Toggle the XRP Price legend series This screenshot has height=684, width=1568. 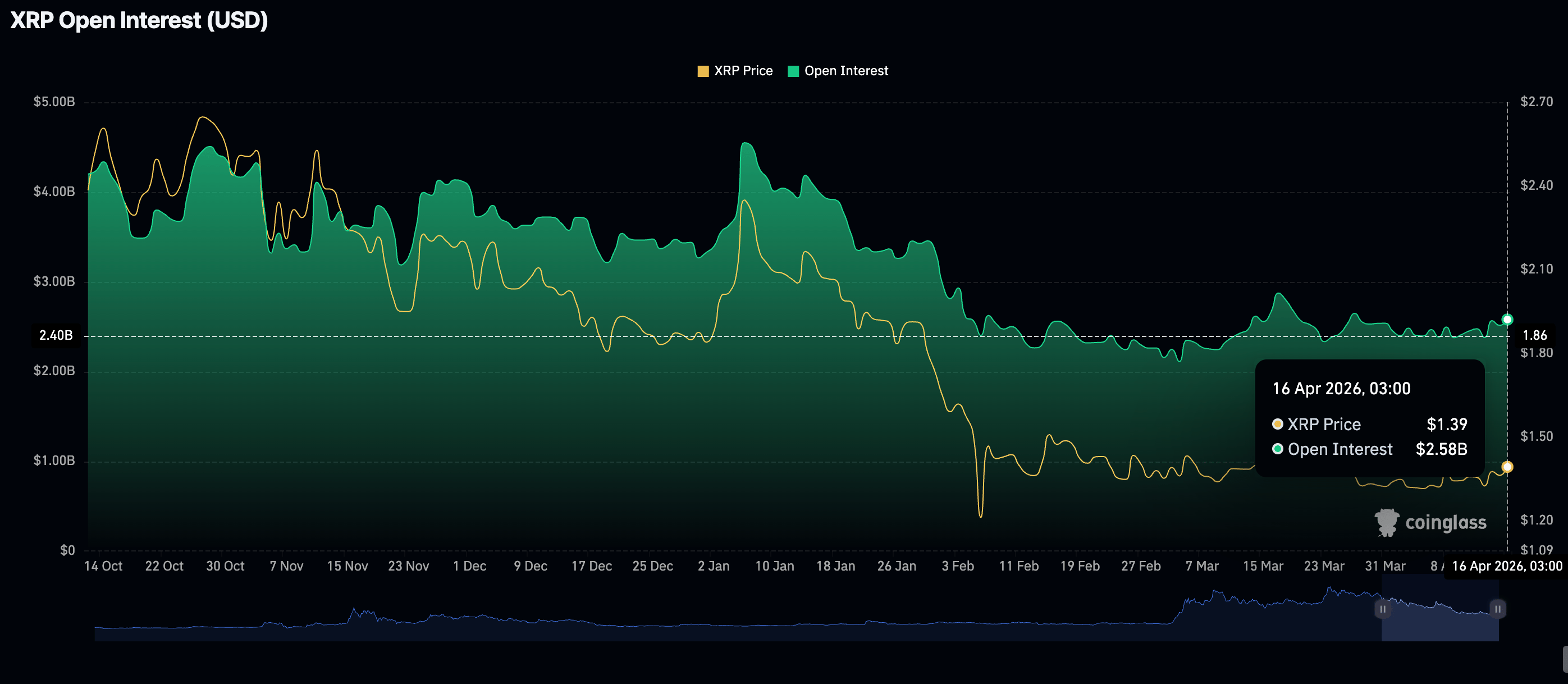pyautogui.click(x=743, y=71)
